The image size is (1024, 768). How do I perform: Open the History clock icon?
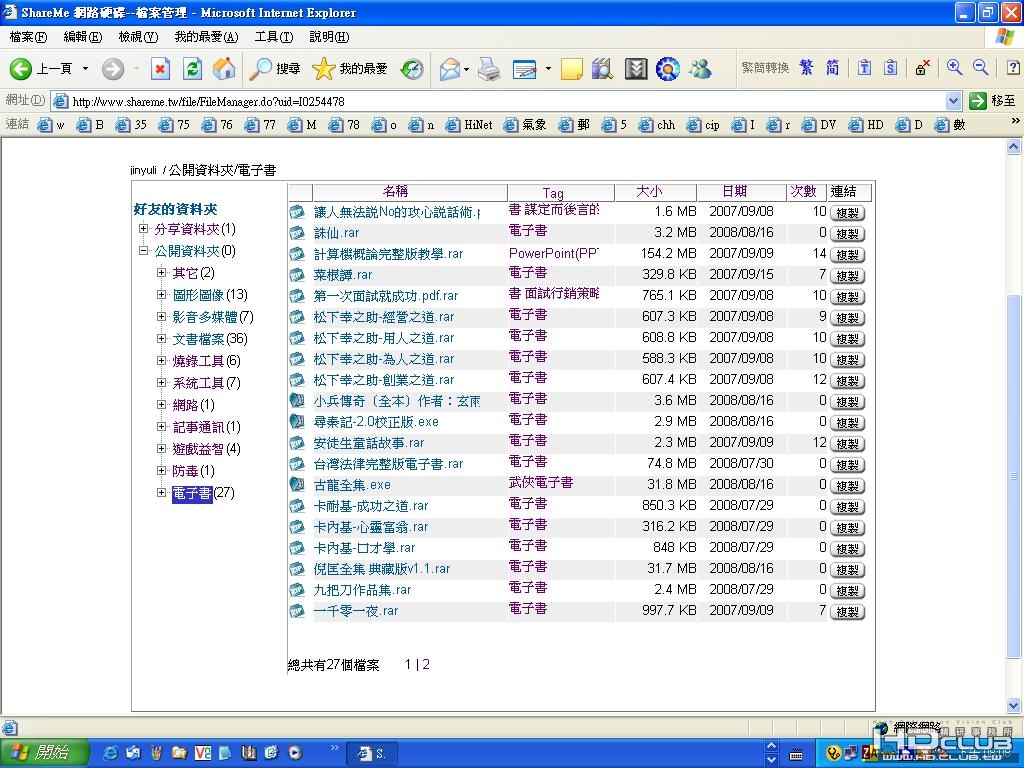[412, 68]
